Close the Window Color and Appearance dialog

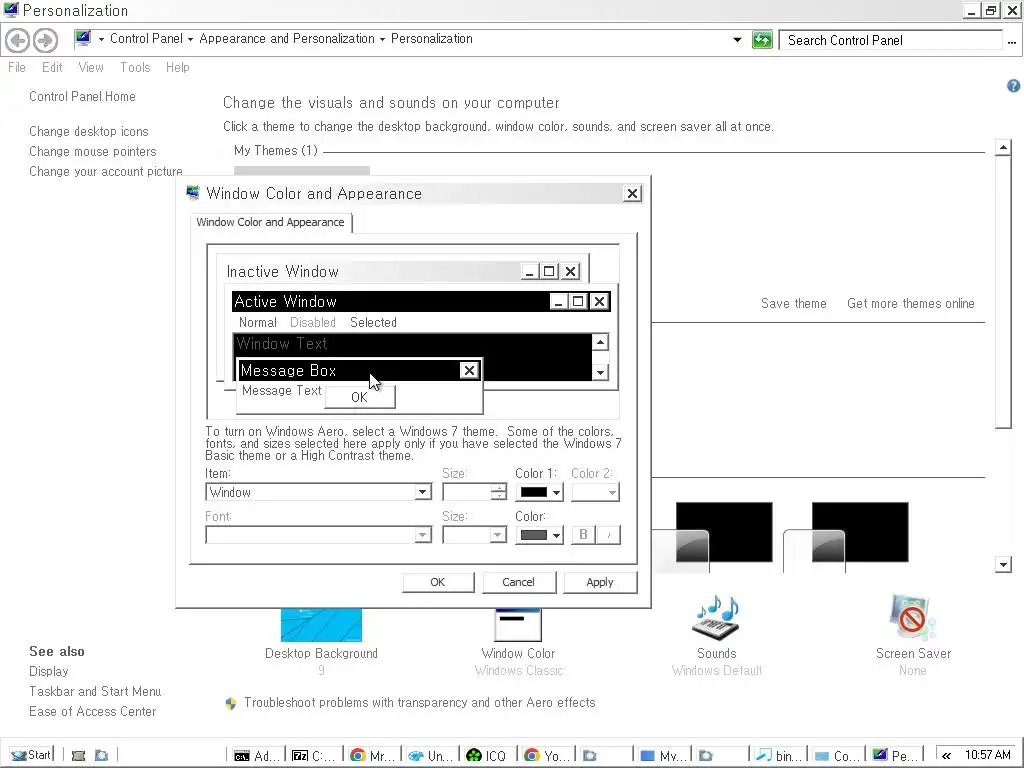pyautogui.click(x=632, y=193)
